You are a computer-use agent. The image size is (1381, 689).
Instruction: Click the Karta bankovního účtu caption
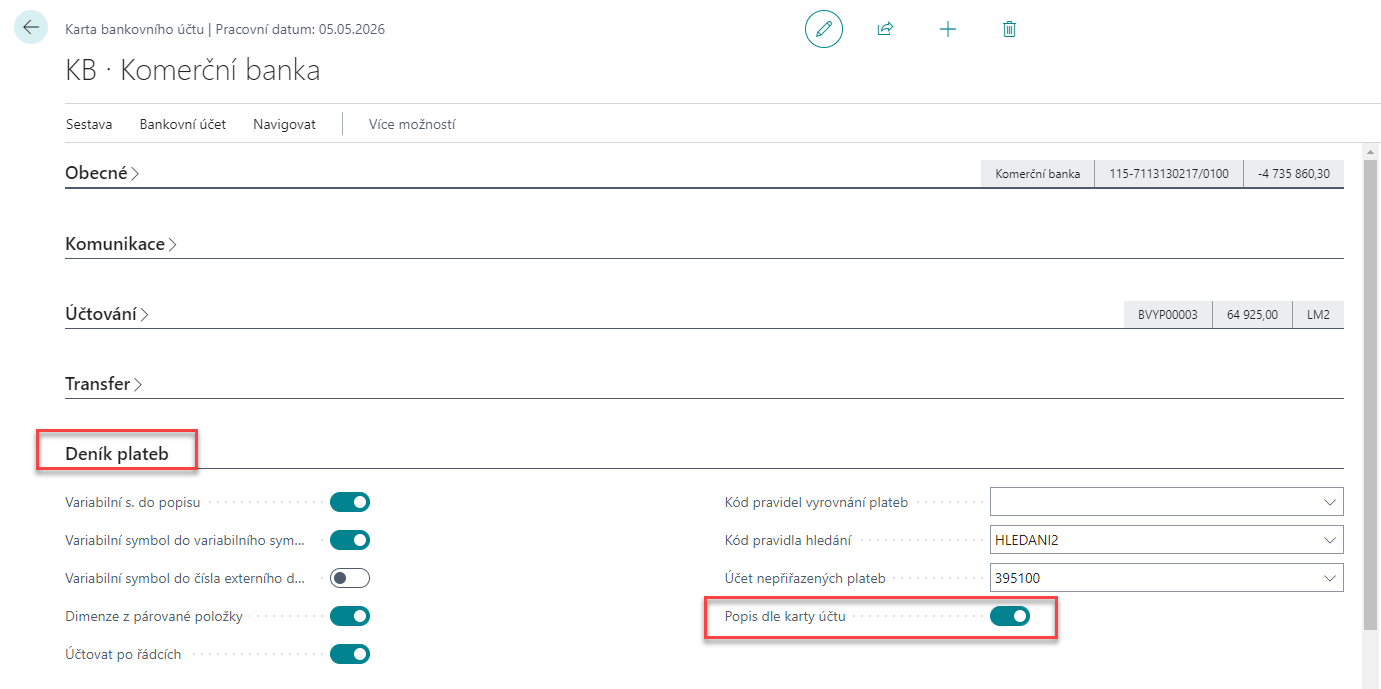click(x=135, y=29)
